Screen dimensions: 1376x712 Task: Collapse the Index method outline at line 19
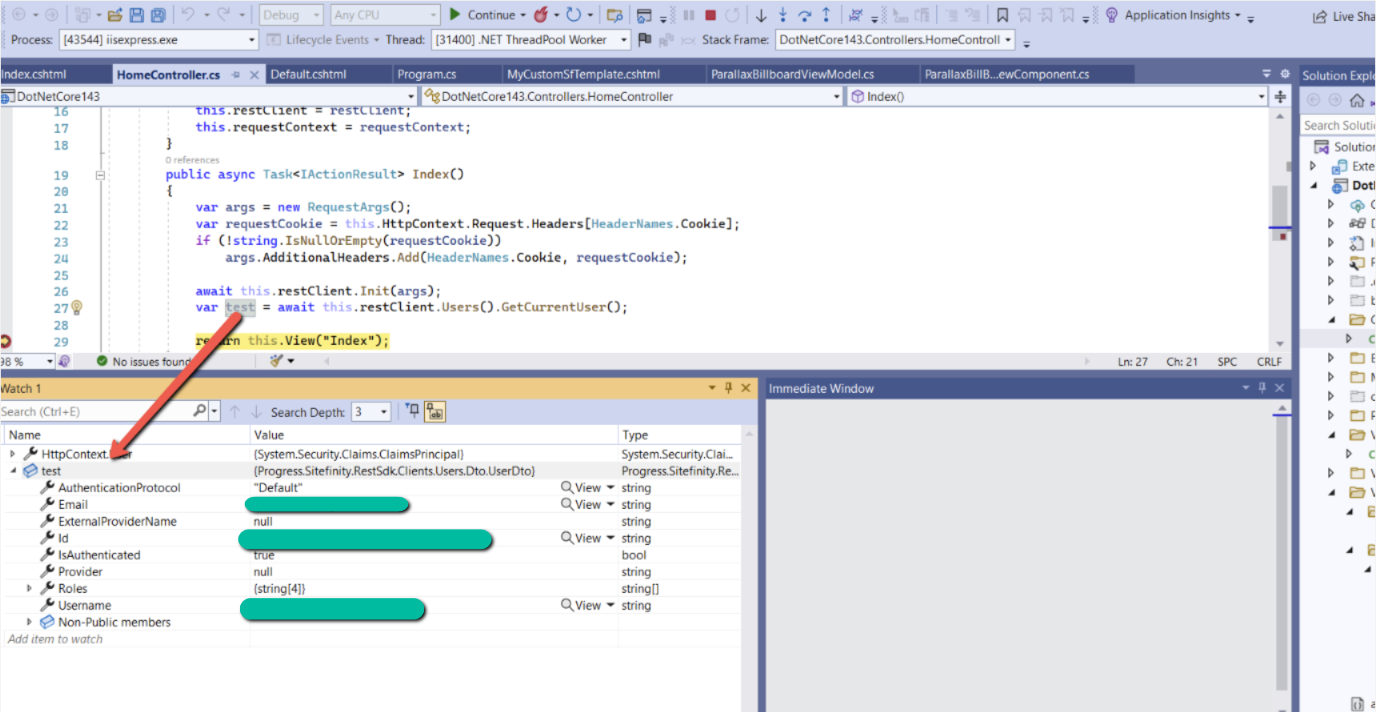(99, 175)
